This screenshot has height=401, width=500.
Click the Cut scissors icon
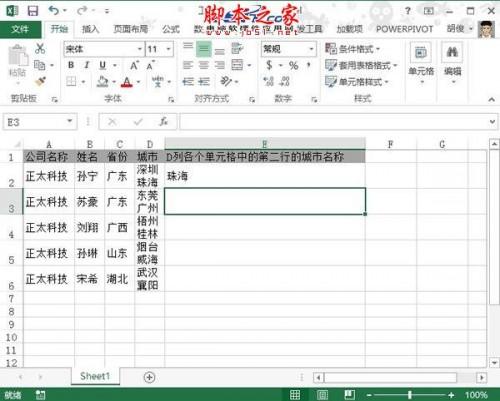pyautogui.click(x=40, y=49)
